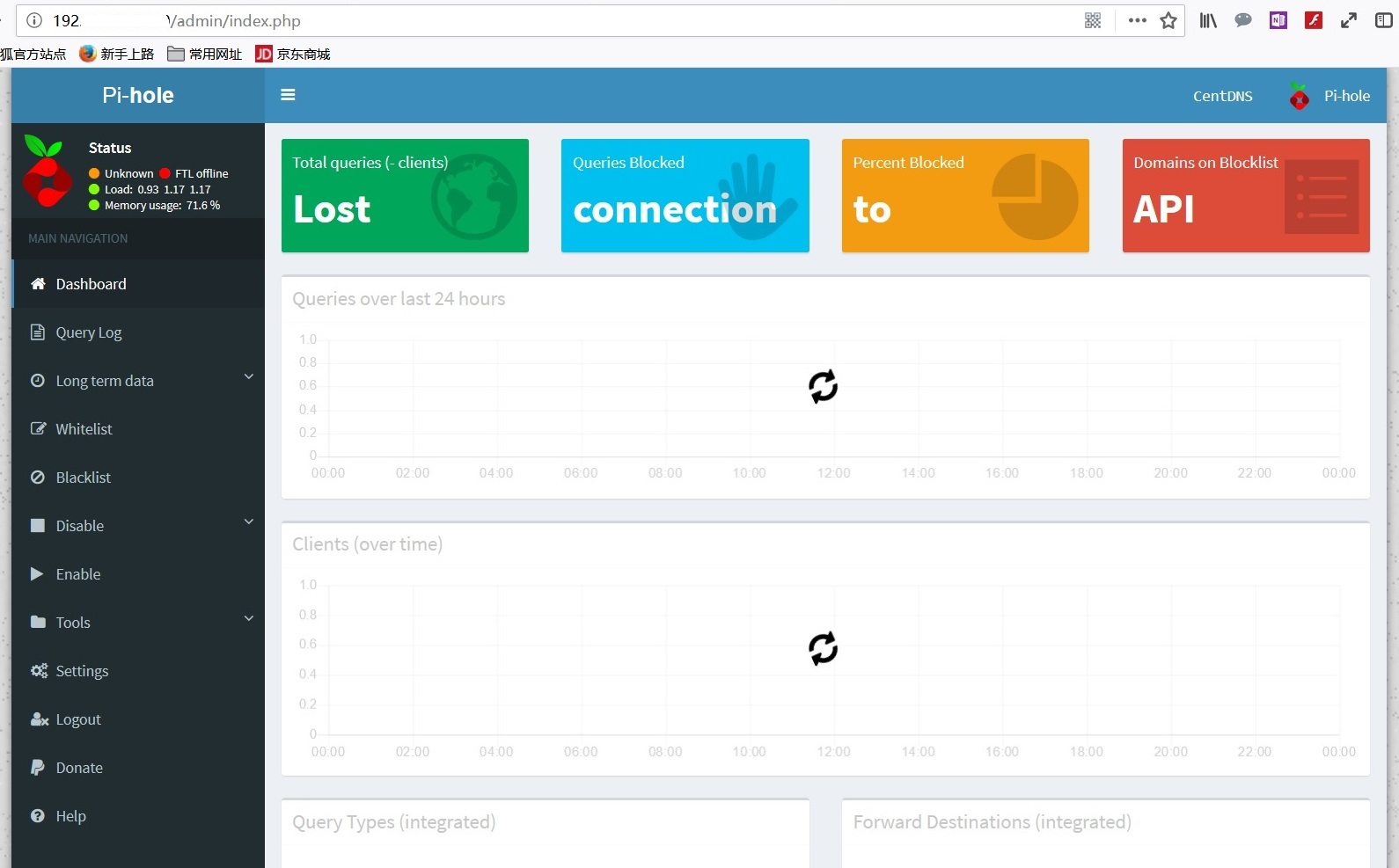
Task: Click the Pi-hole logo in top-right header
Action: 1299,96
